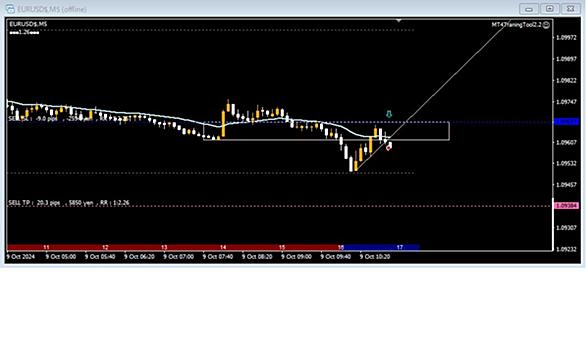Click the 9 Oct 05:00 time label
The height and width of the screenshot is (362, 586).
pyautogui.click(x=61, y=257)
